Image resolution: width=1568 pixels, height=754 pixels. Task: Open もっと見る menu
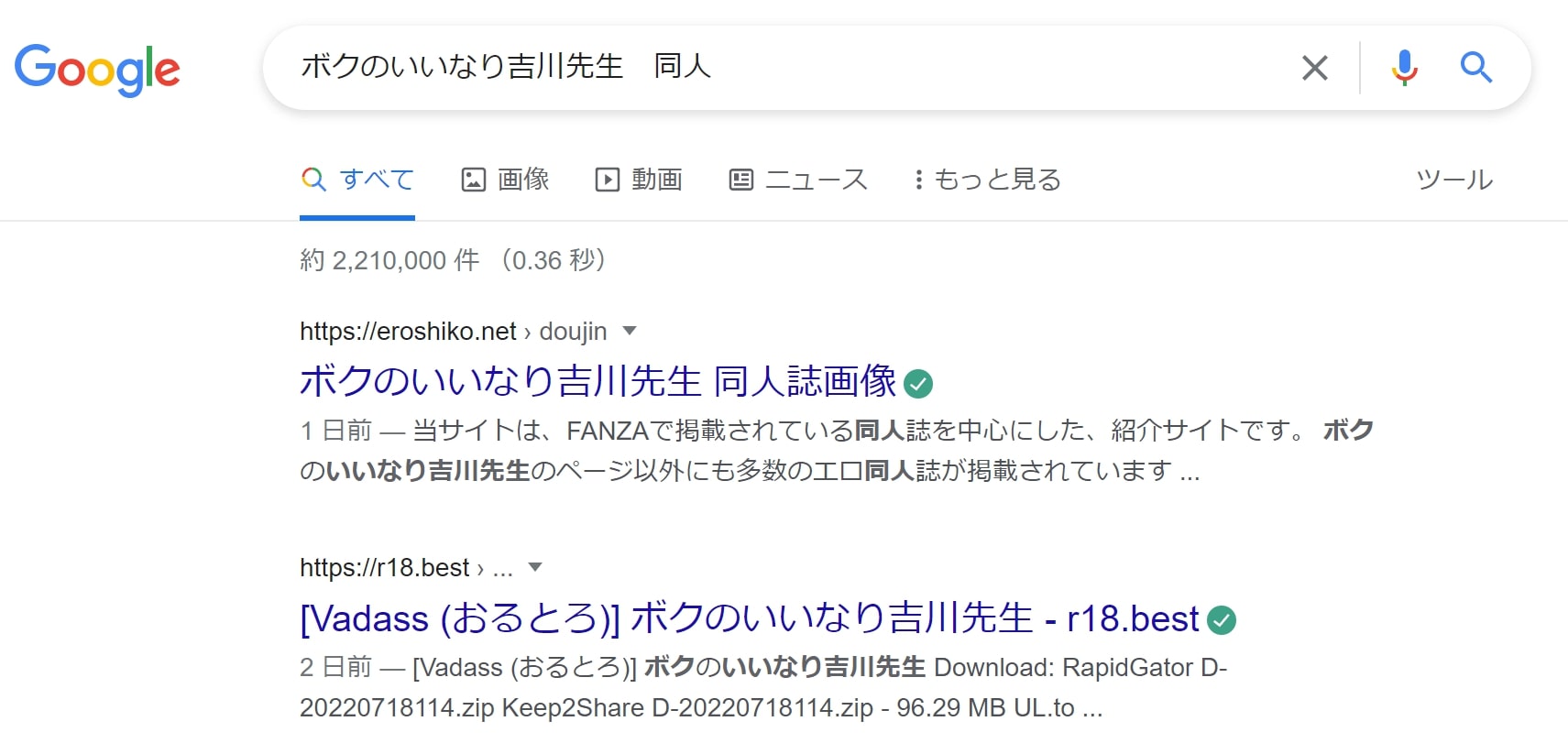click(x=987, y=180)
